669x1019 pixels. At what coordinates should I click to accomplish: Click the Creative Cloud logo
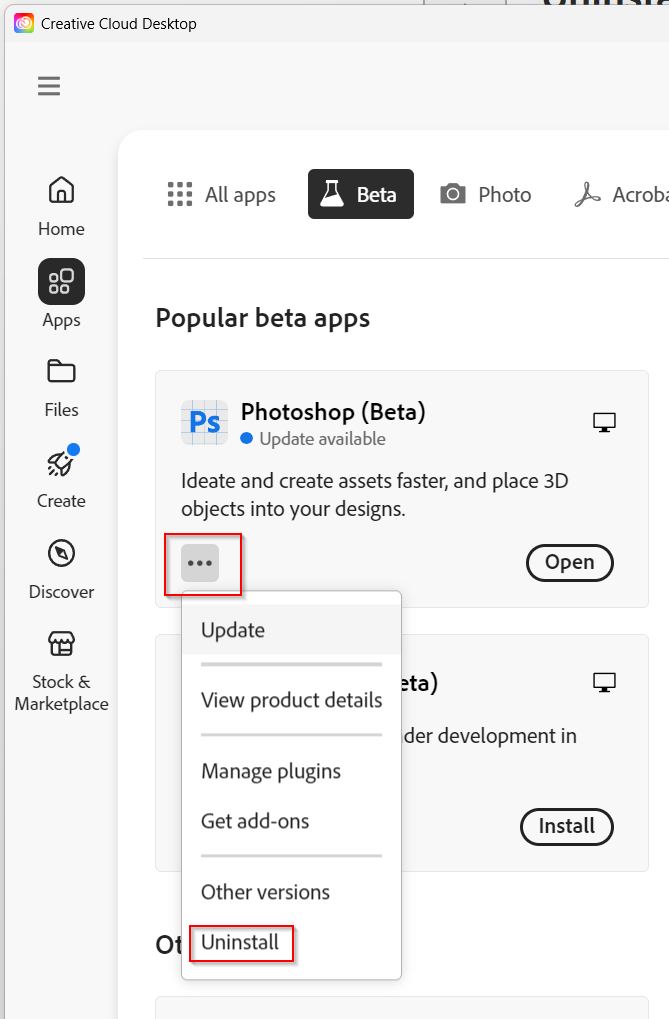23,22
